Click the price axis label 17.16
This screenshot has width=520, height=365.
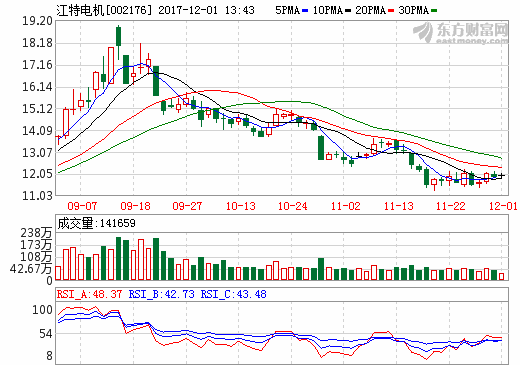click(37, 65)
